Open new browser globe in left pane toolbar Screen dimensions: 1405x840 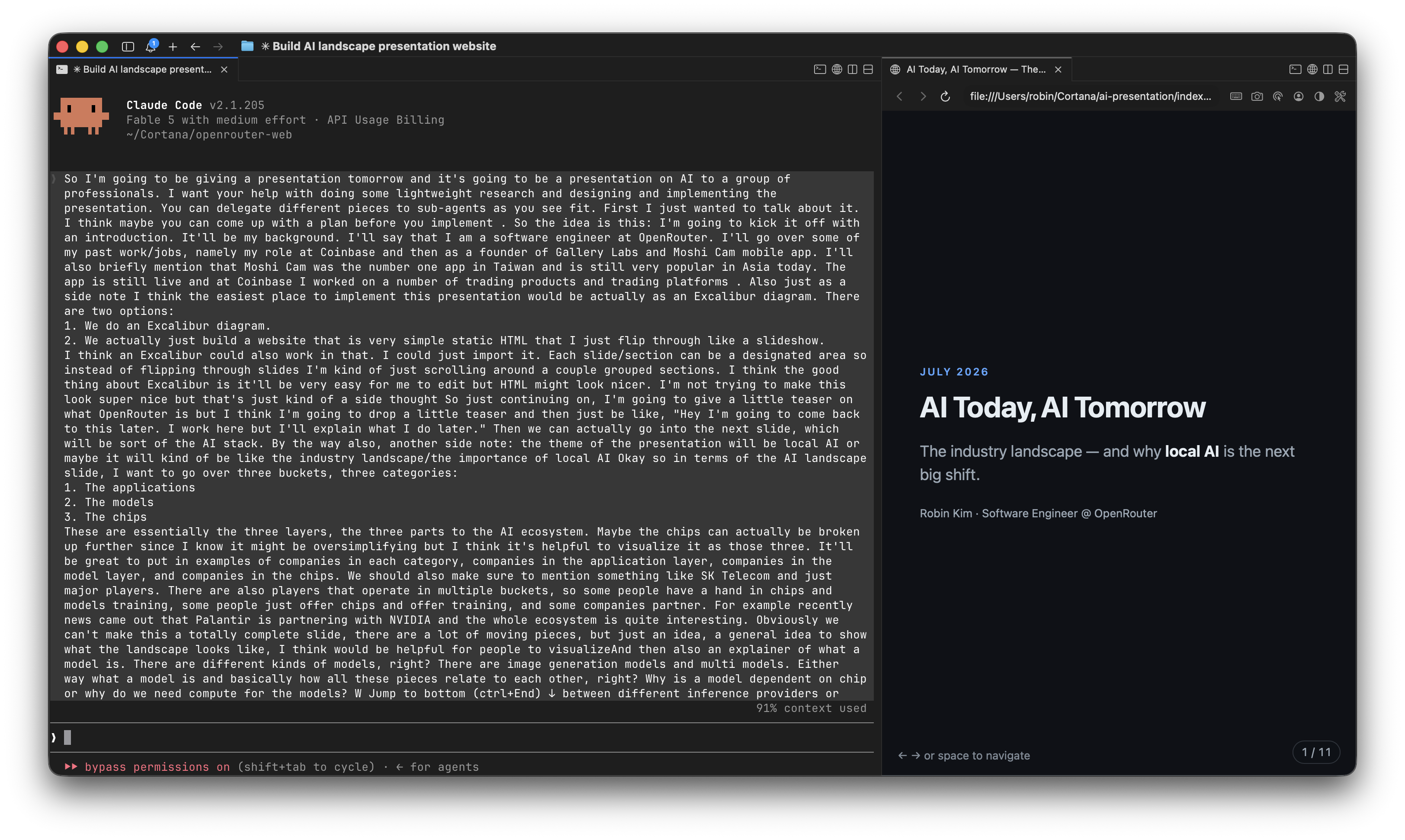[x=837, y=69]
